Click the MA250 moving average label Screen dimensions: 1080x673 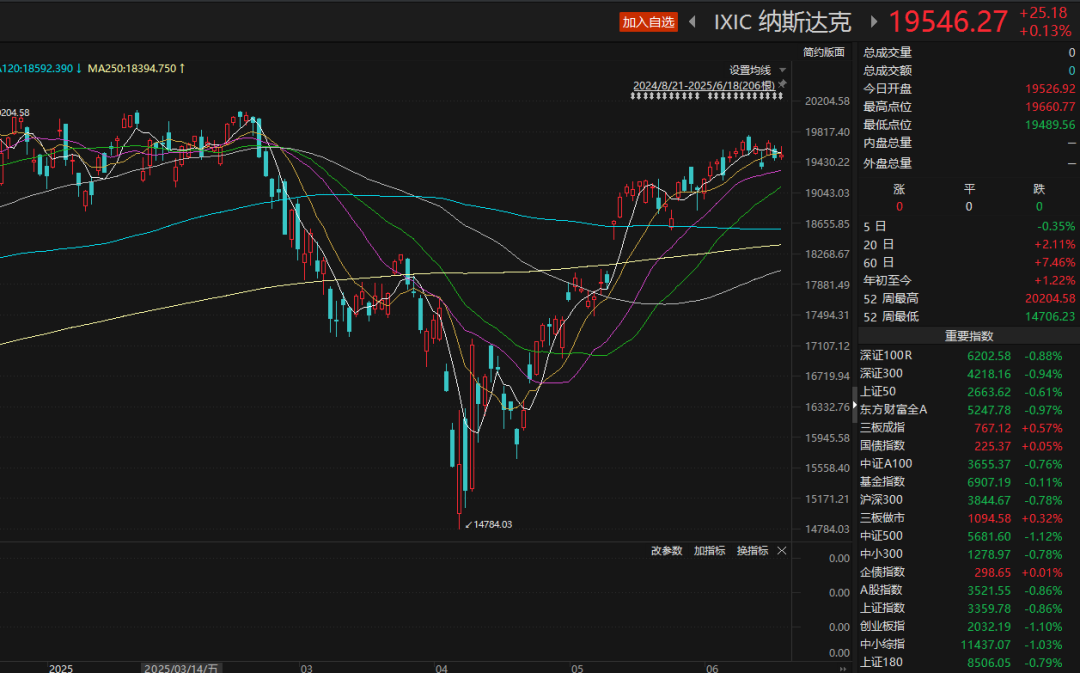(x=130, y=68)
